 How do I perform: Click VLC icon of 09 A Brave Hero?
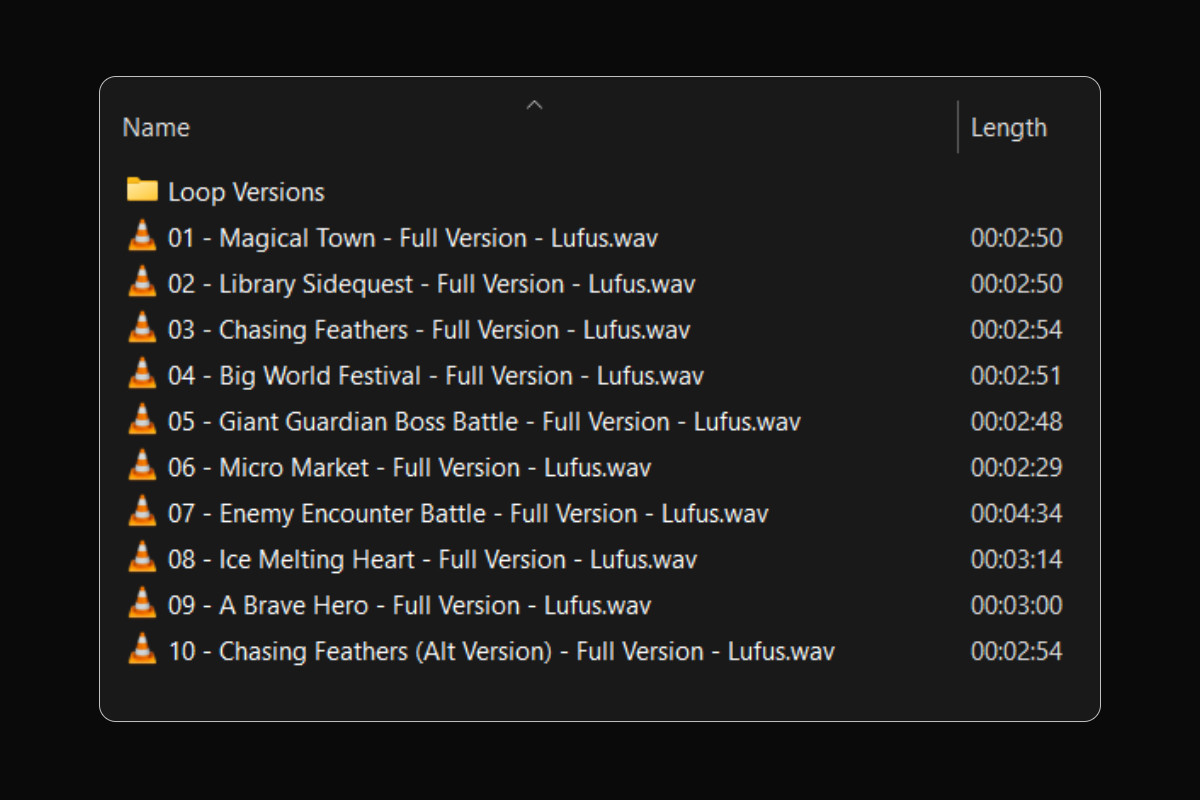click(143, 605)
